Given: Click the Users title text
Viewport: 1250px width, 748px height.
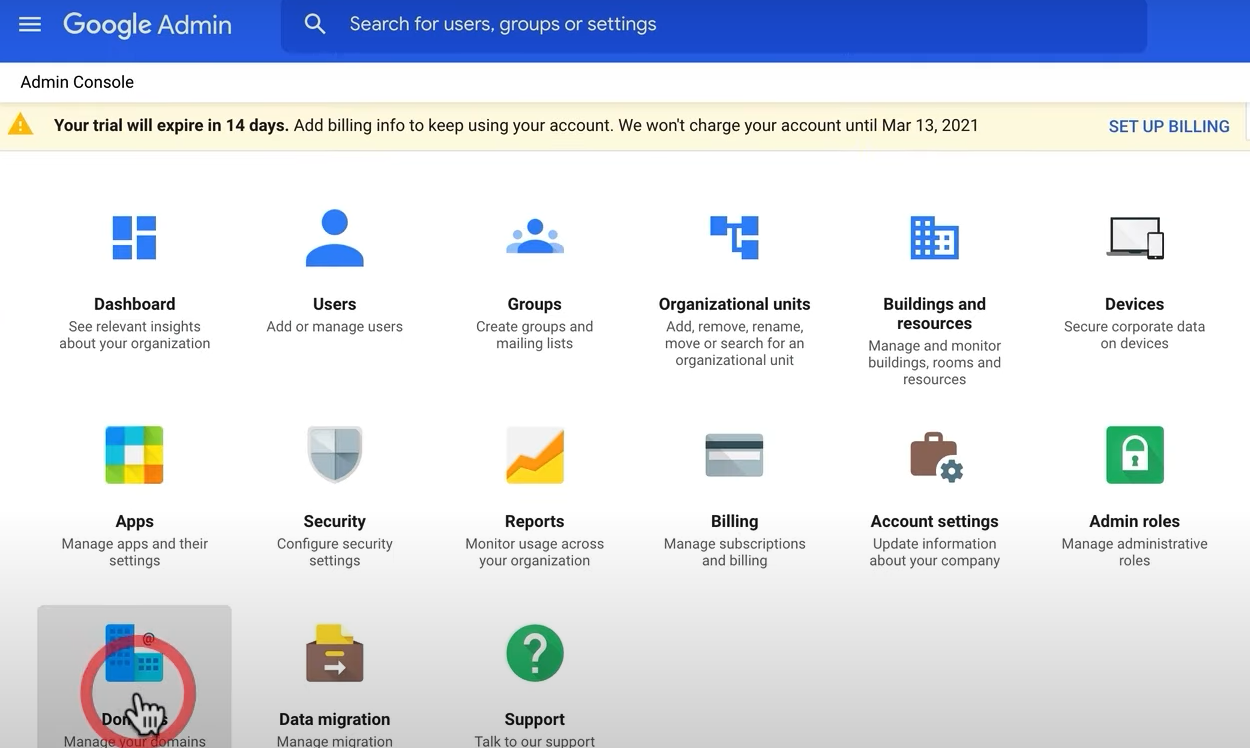Looking at the screenshot, I should click(334, 304).
